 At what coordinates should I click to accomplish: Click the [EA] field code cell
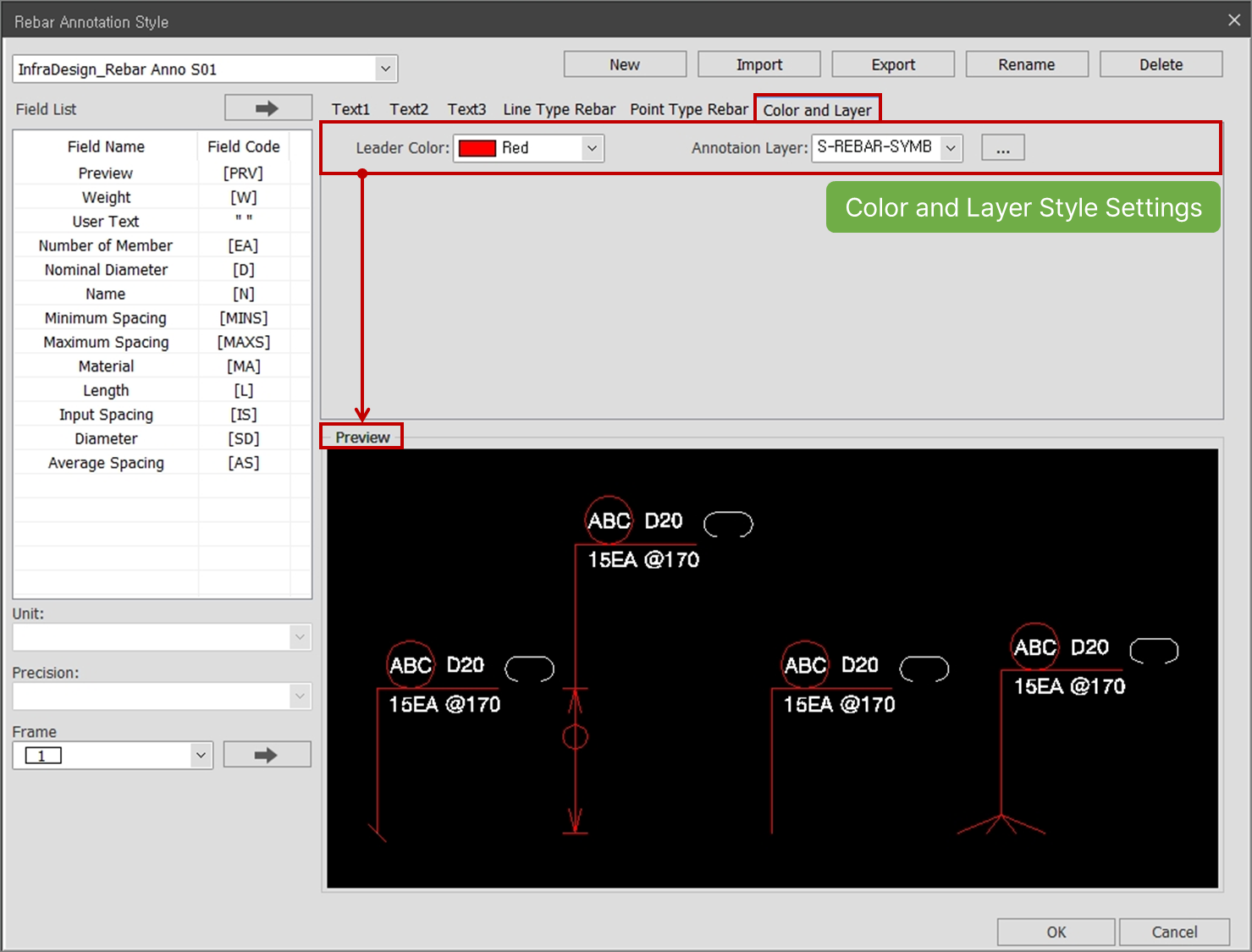(x=244, y=245)
